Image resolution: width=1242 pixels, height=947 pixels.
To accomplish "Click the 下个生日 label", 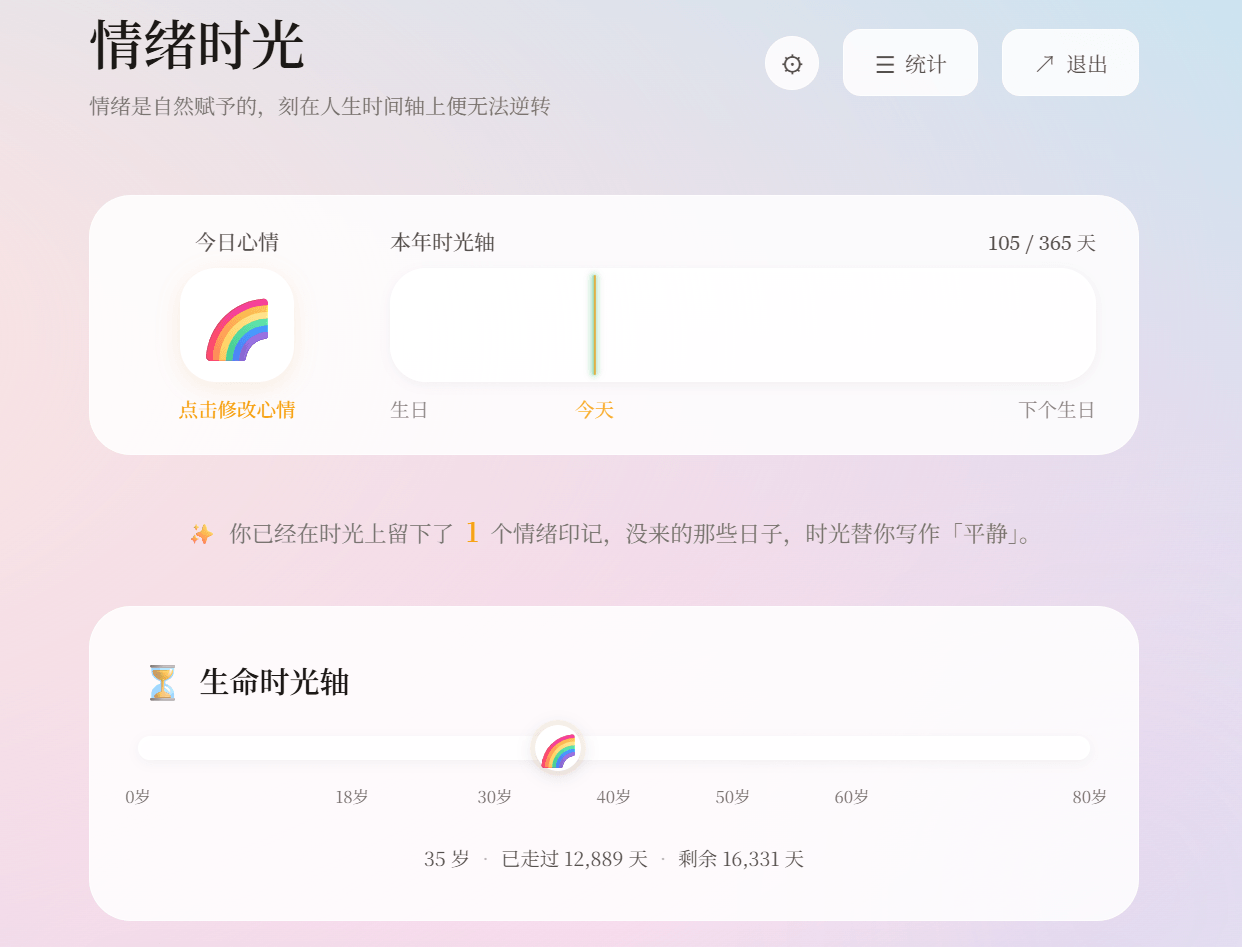I will pos(1057,410).
